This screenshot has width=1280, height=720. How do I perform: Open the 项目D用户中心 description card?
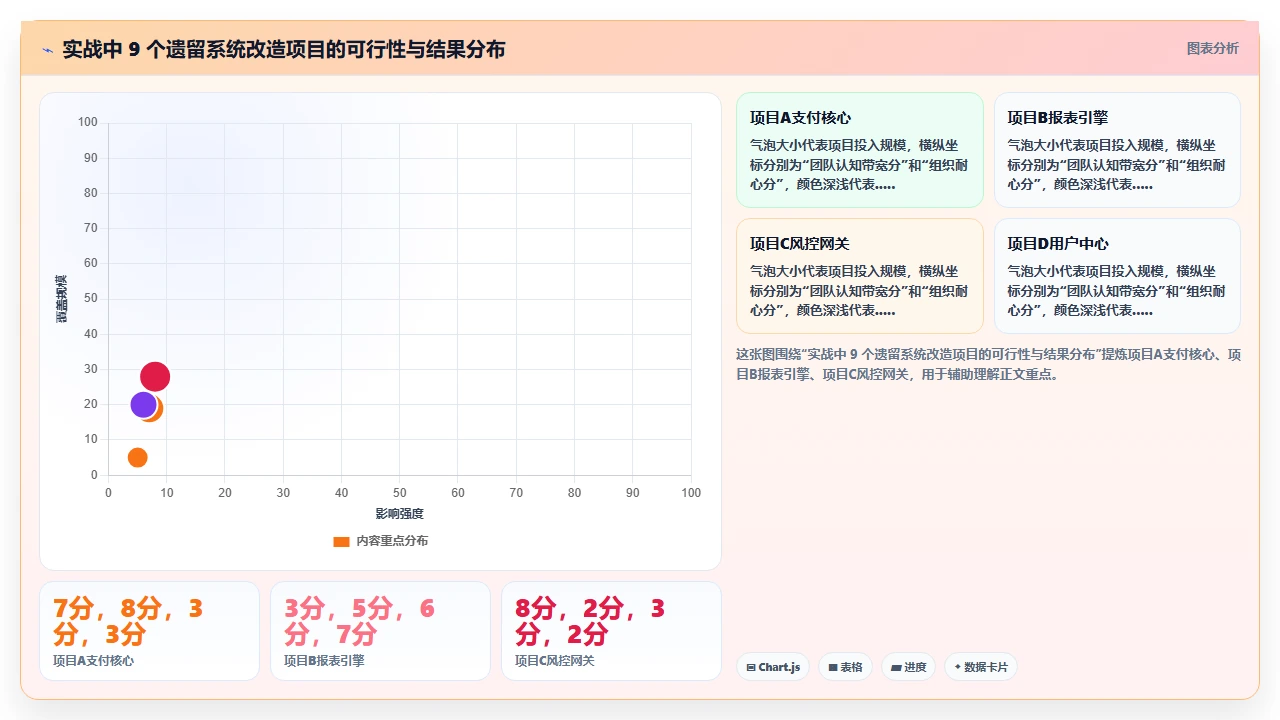tap(1117, 276)
